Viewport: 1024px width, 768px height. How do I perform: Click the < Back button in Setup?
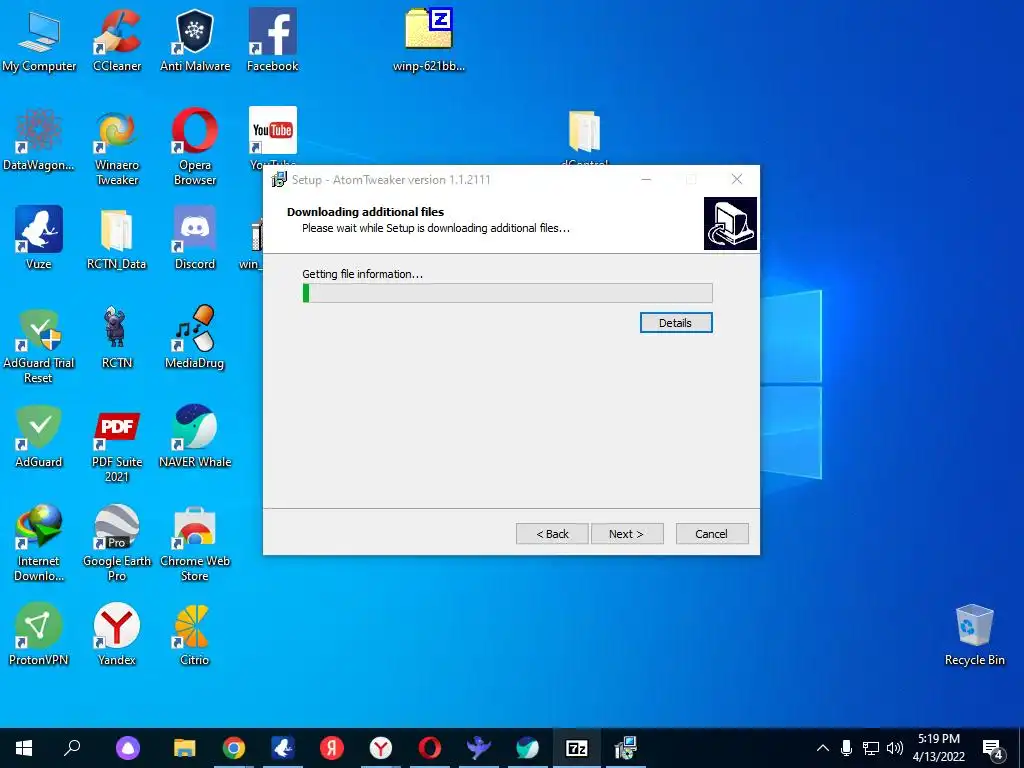(552, 534)
